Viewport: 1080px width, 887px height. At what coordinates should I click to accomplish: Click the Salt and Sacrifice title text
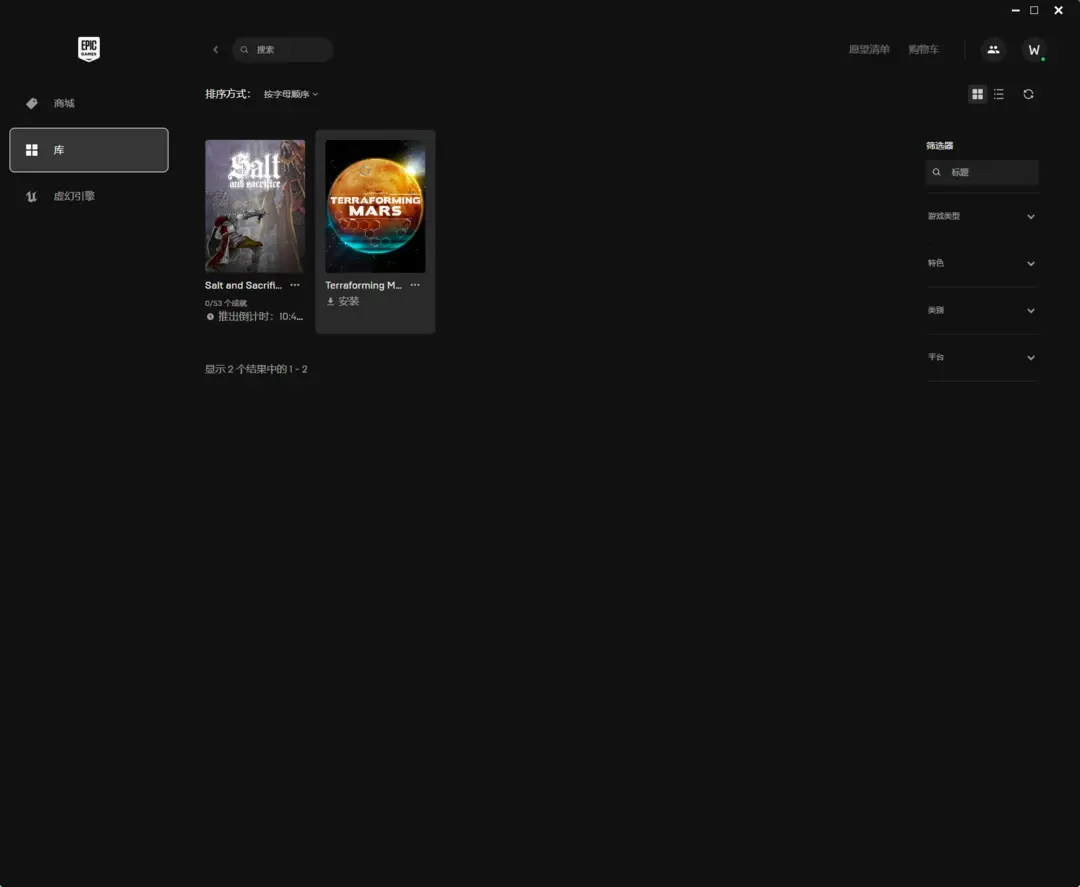point(243,285)
